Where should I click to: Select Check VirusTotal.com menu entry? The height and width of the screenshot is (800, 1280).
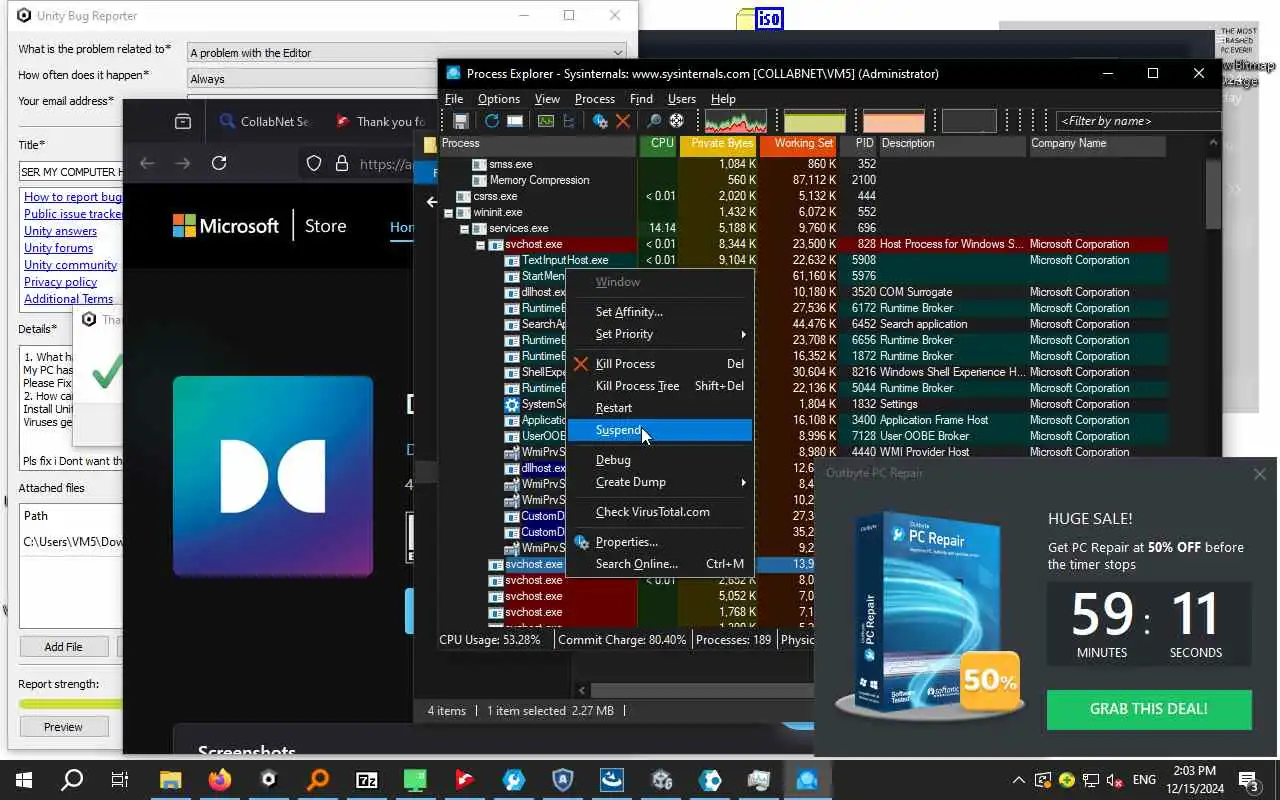click(x=661, y=512)
